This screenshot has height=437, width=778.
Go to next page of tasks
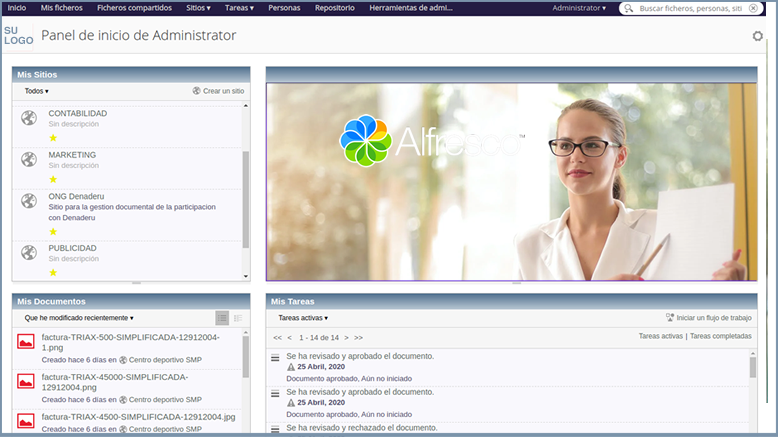(x=346, y=337)
